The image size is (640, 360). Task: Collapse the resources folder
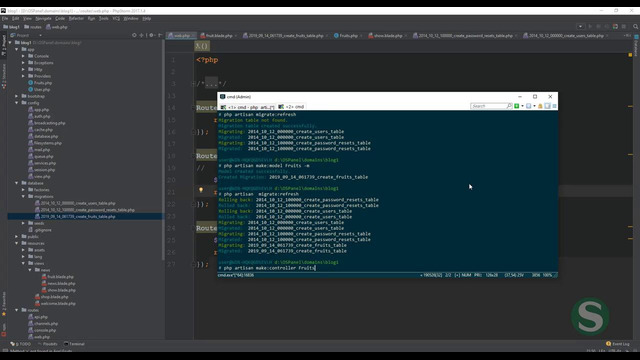(17, 243)
